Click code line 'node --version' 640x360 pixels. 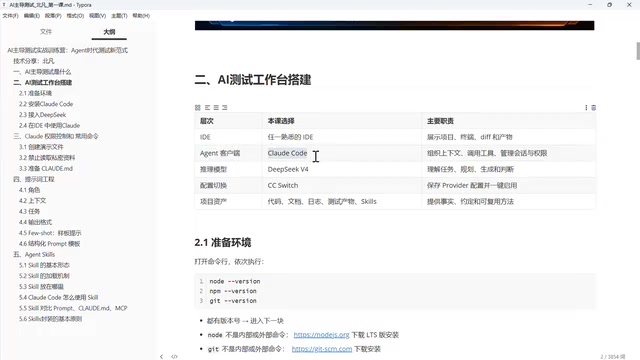pyautogui.click(x=235, y=281)
